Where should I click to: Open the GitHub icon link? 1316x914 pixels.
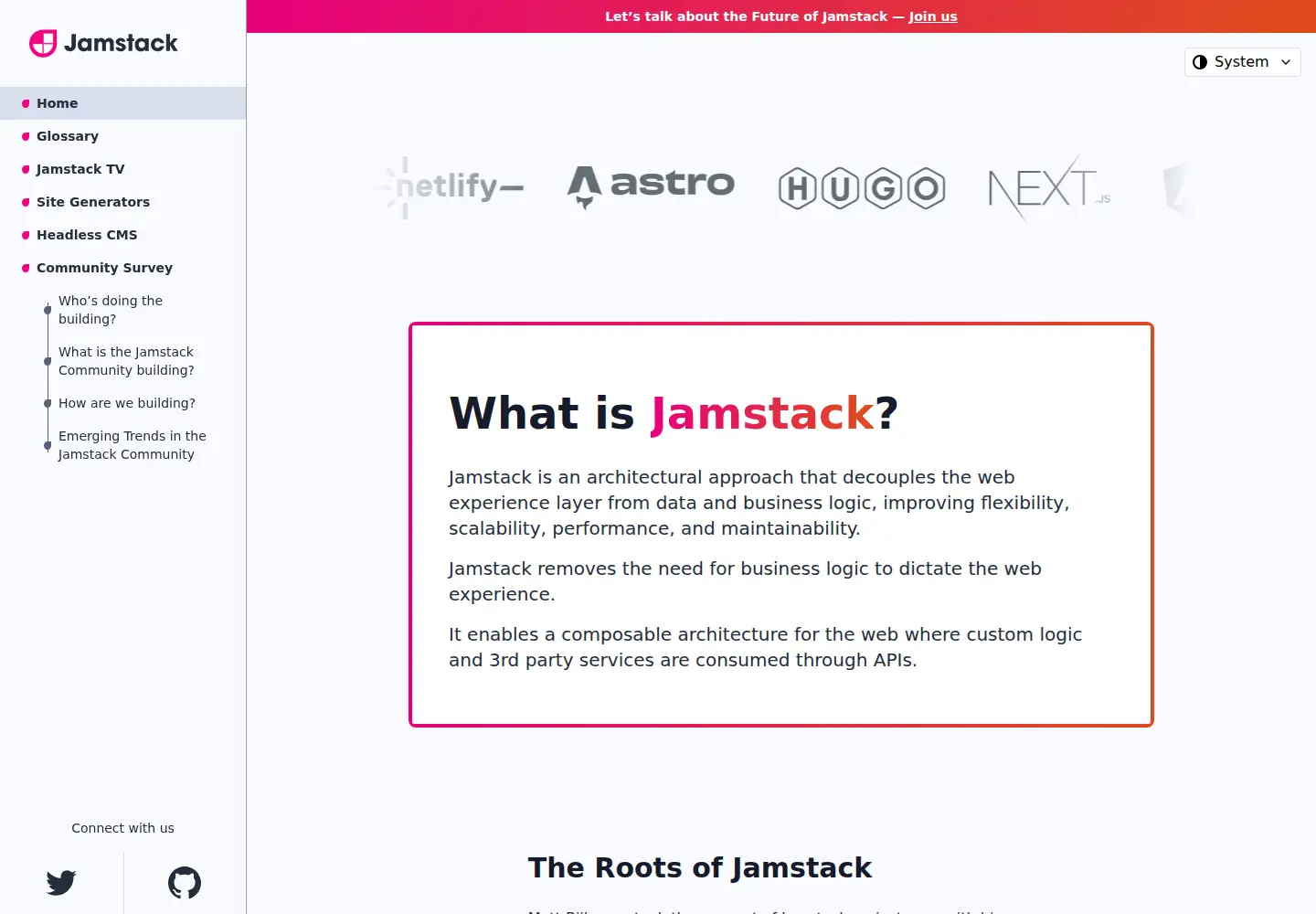[185, 883]
